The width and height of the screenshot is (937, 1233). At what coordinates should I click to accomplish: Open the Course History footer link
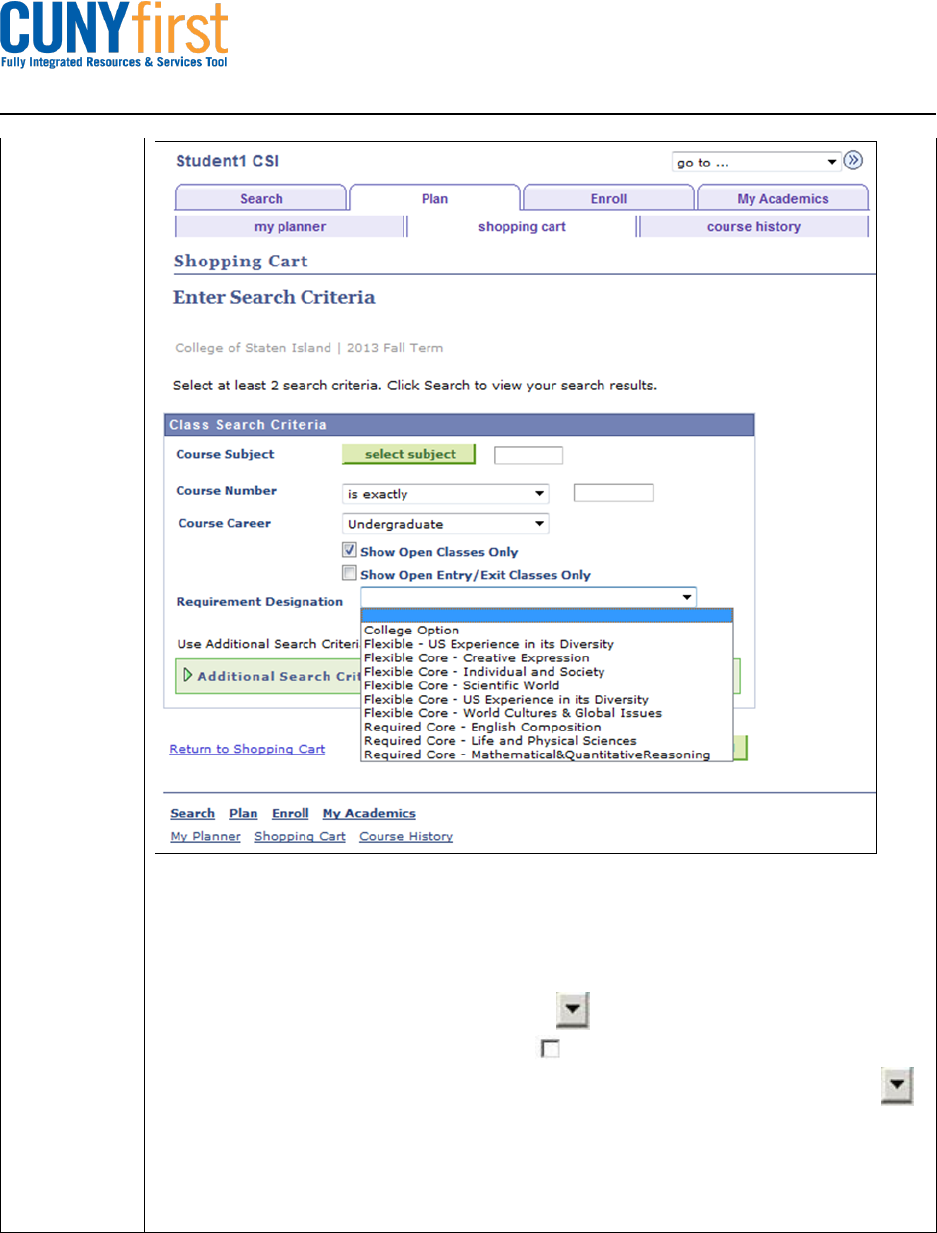406,836
